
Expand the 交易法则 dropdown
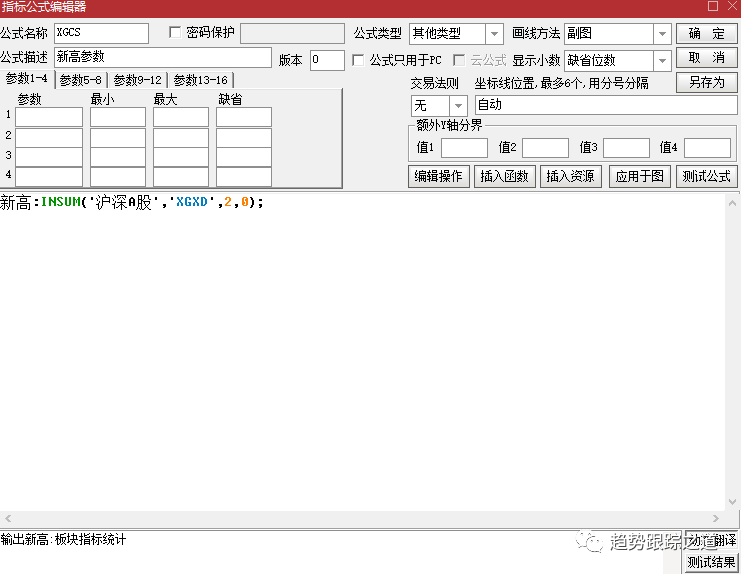pyautogui.click(x=458, y=105)
